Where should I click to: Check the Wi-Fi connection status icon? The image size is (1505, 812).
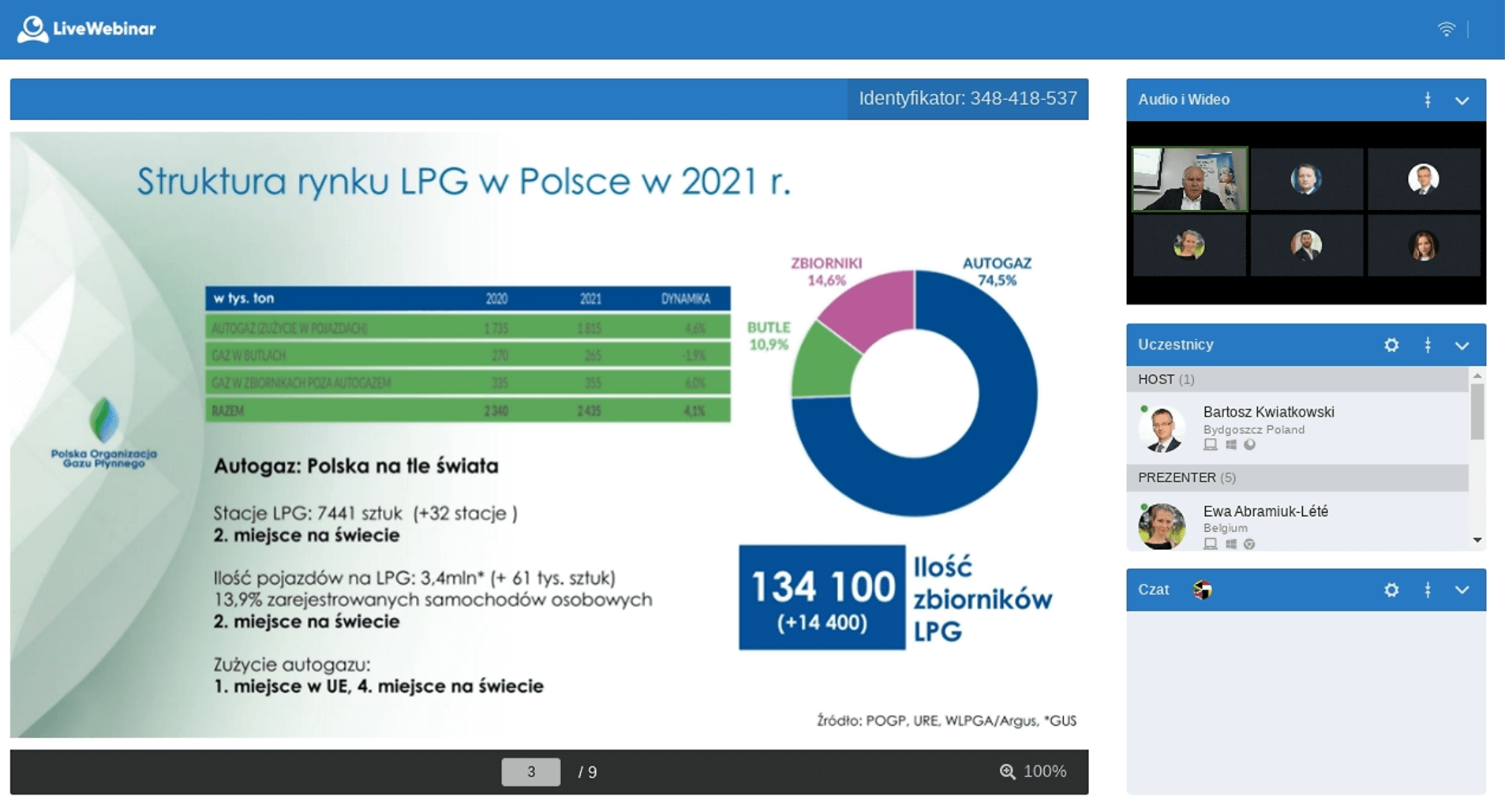tap(1446, 29)
